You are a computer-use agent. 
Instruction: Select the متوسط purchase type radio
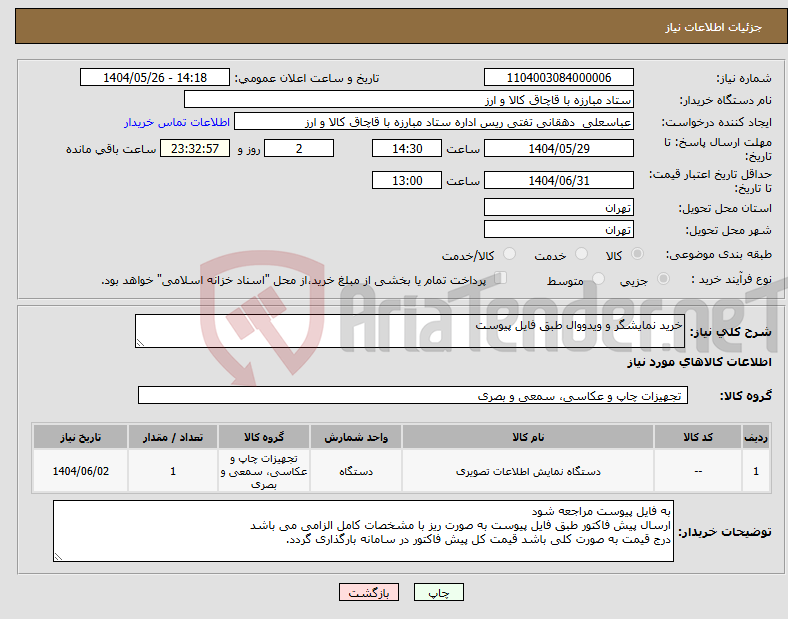[598, 278]
